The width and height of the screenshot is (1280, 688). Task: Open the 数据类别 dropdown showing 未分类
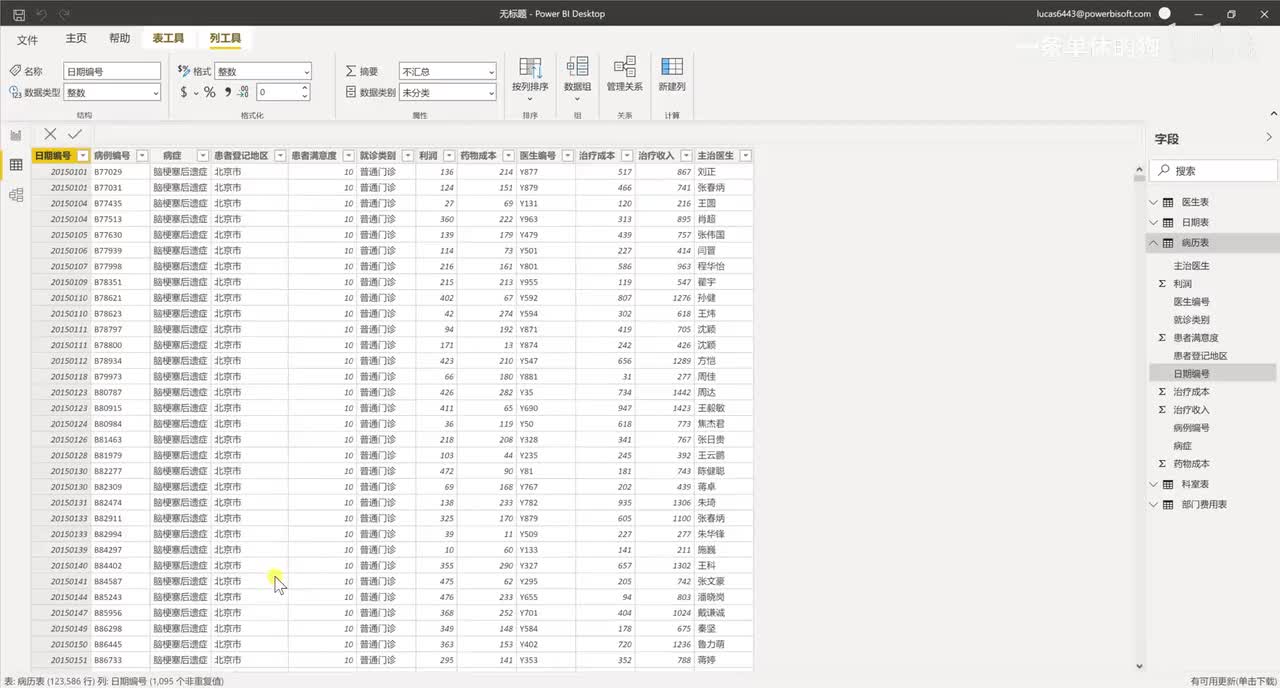click(447, 92)
